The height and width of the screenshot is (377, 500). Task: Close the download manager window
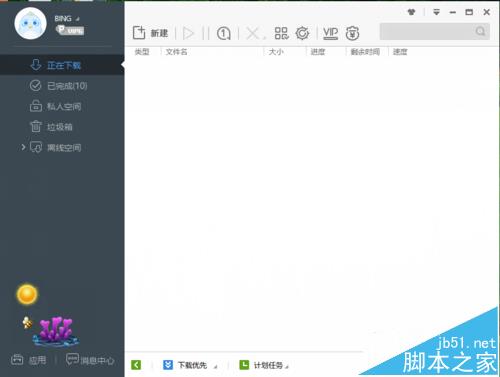click(x=487, y=12)
